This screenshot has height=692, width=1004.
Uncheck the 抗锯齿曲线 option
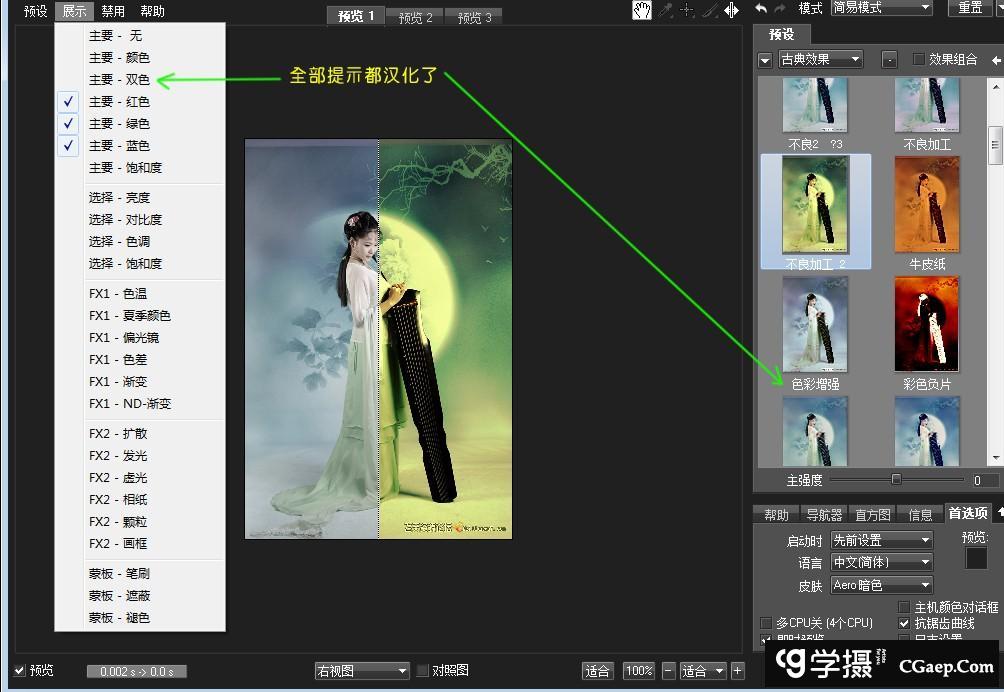point(905,623)
